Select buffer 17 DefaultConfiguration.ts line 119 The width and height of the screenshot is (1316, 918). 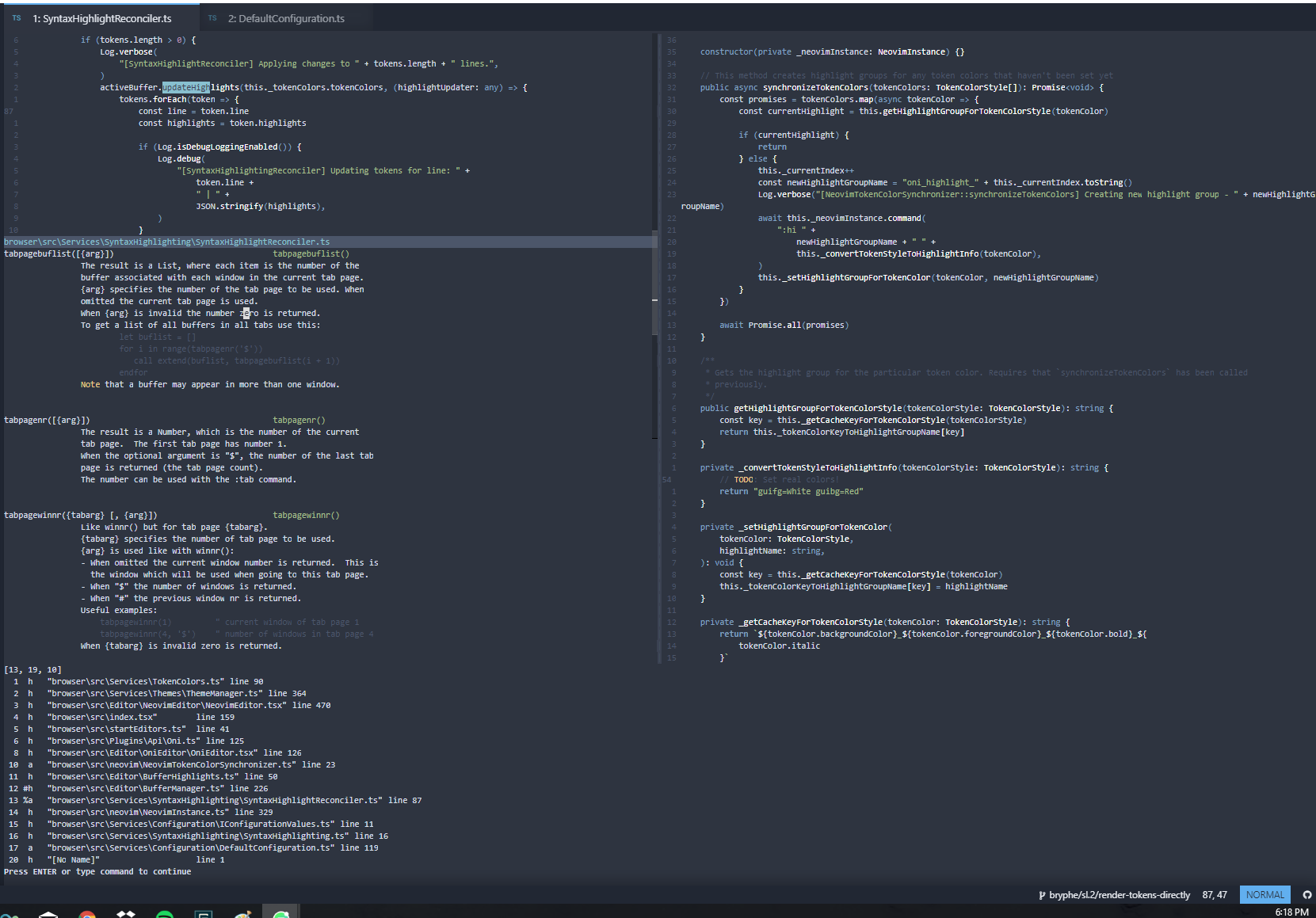tap(193, 848)
